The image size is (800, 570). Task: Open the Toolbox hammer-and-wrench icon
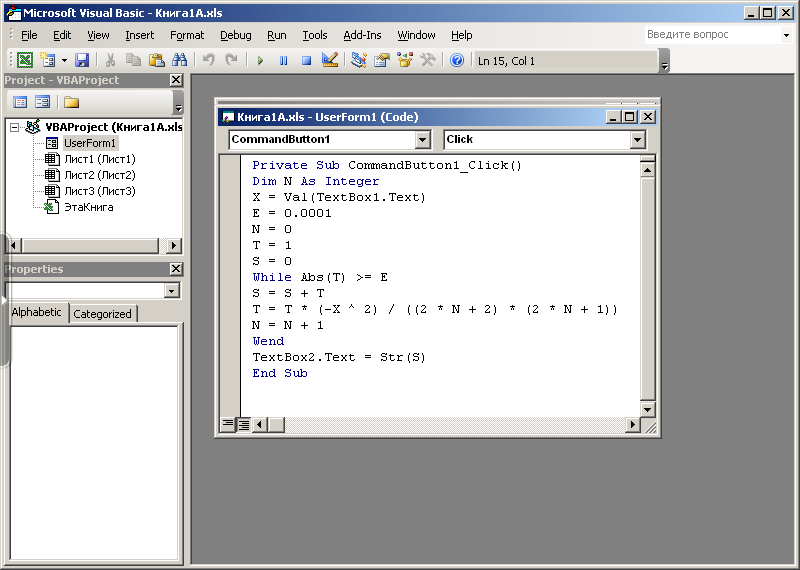(x=428, y=60)
